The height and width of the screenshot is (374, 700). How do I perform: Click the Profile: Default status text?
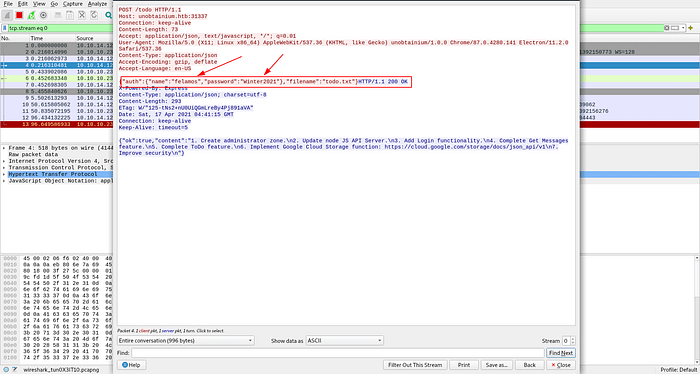[679, 370]
